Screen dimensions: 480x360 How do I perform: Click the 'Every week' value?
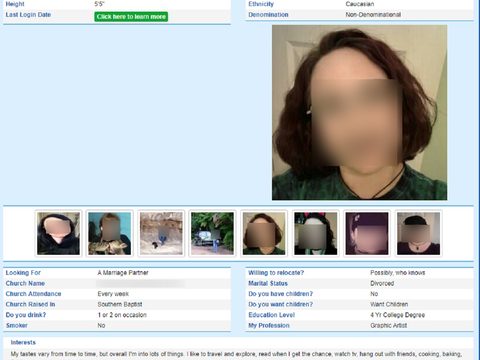click(113, 294)
